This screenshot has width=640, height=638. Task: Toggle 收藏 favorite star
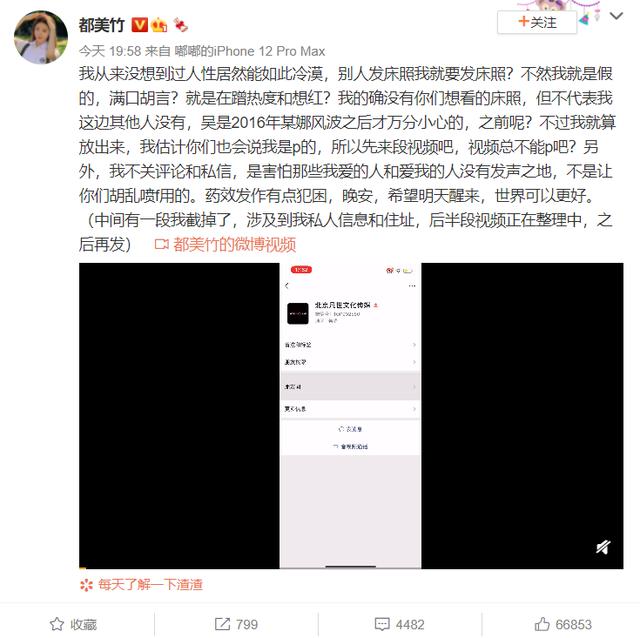pyautogui.click(x=73, y=624)
